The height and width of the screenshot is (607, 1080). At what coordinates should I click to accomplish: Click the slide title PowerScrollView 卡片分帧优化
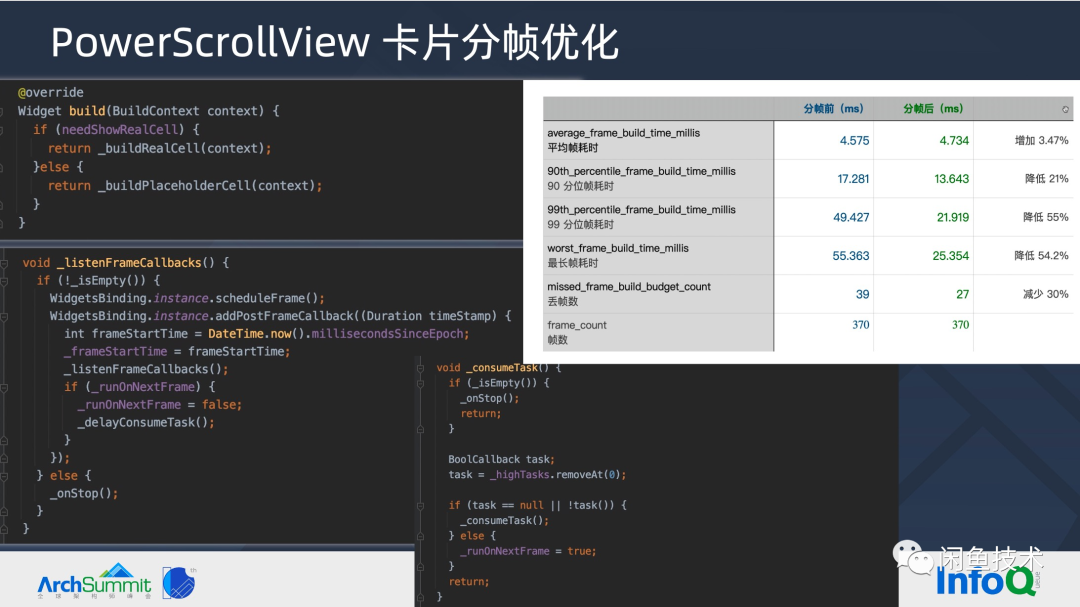(335, 43)
